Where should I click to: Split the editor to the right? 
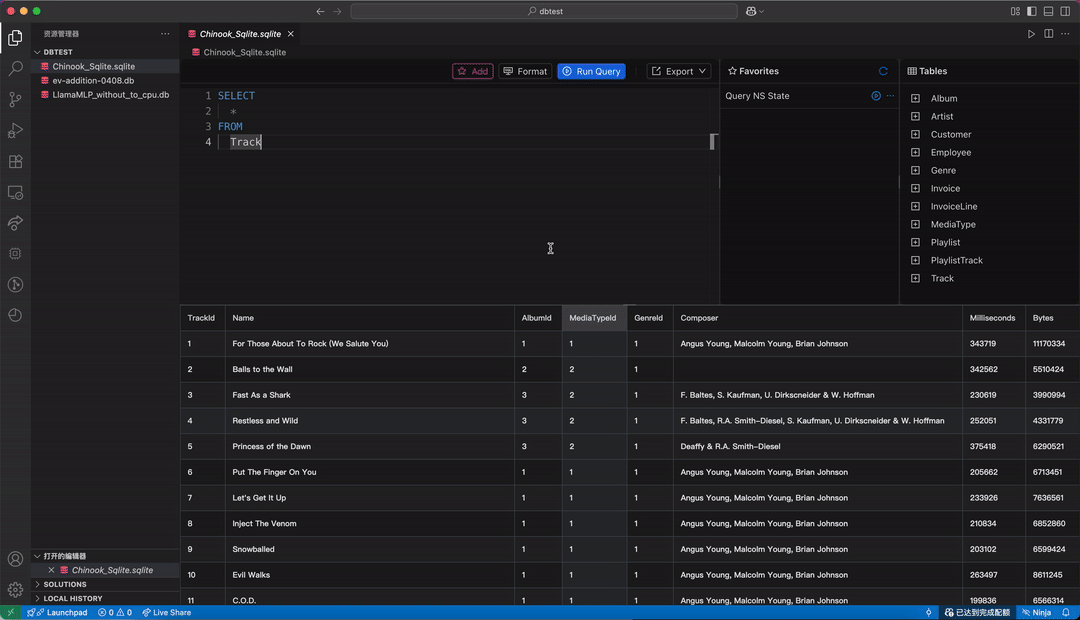(1048, 34)
